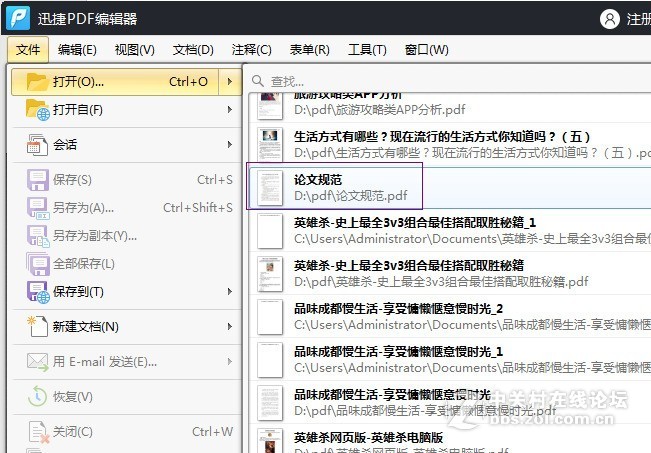
Task: Open recent file 生活方式有哪些 (五)
Action: pos(450,144)
